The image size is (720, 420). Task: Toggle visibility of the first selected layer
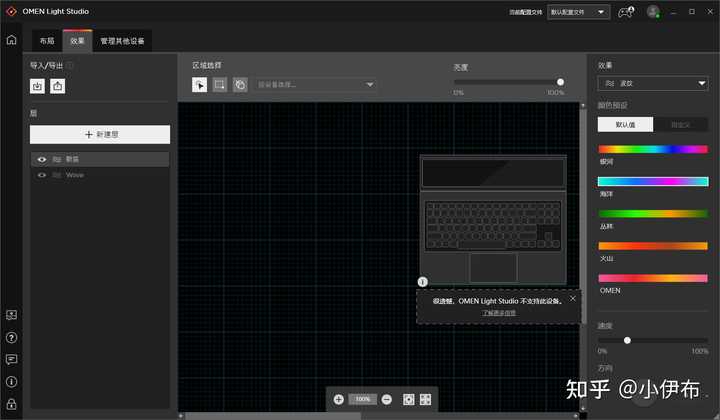point(42,159)
